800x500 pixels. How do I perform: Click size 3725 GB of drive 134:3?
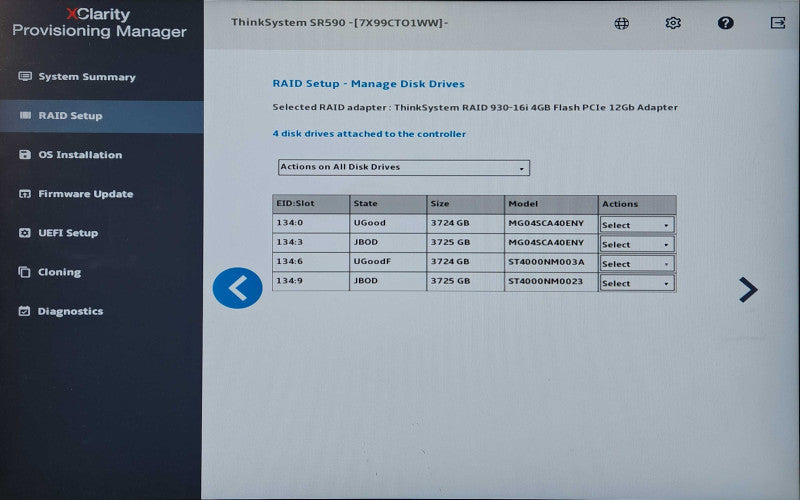(x=465, y=242)
